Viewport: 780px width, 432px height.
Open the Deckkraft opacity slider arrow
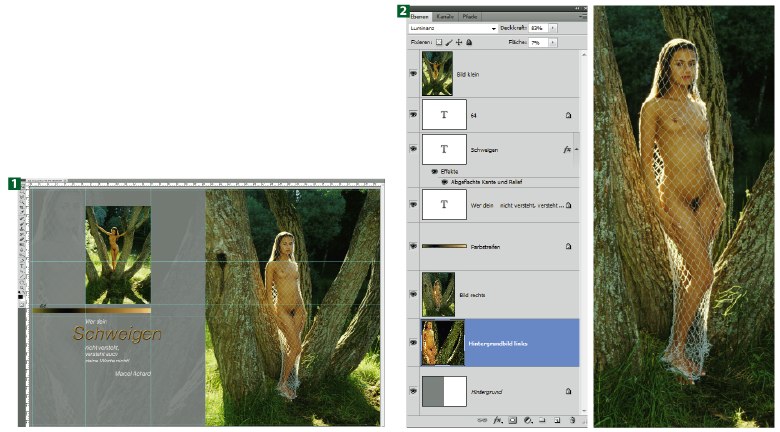(553, 29)
